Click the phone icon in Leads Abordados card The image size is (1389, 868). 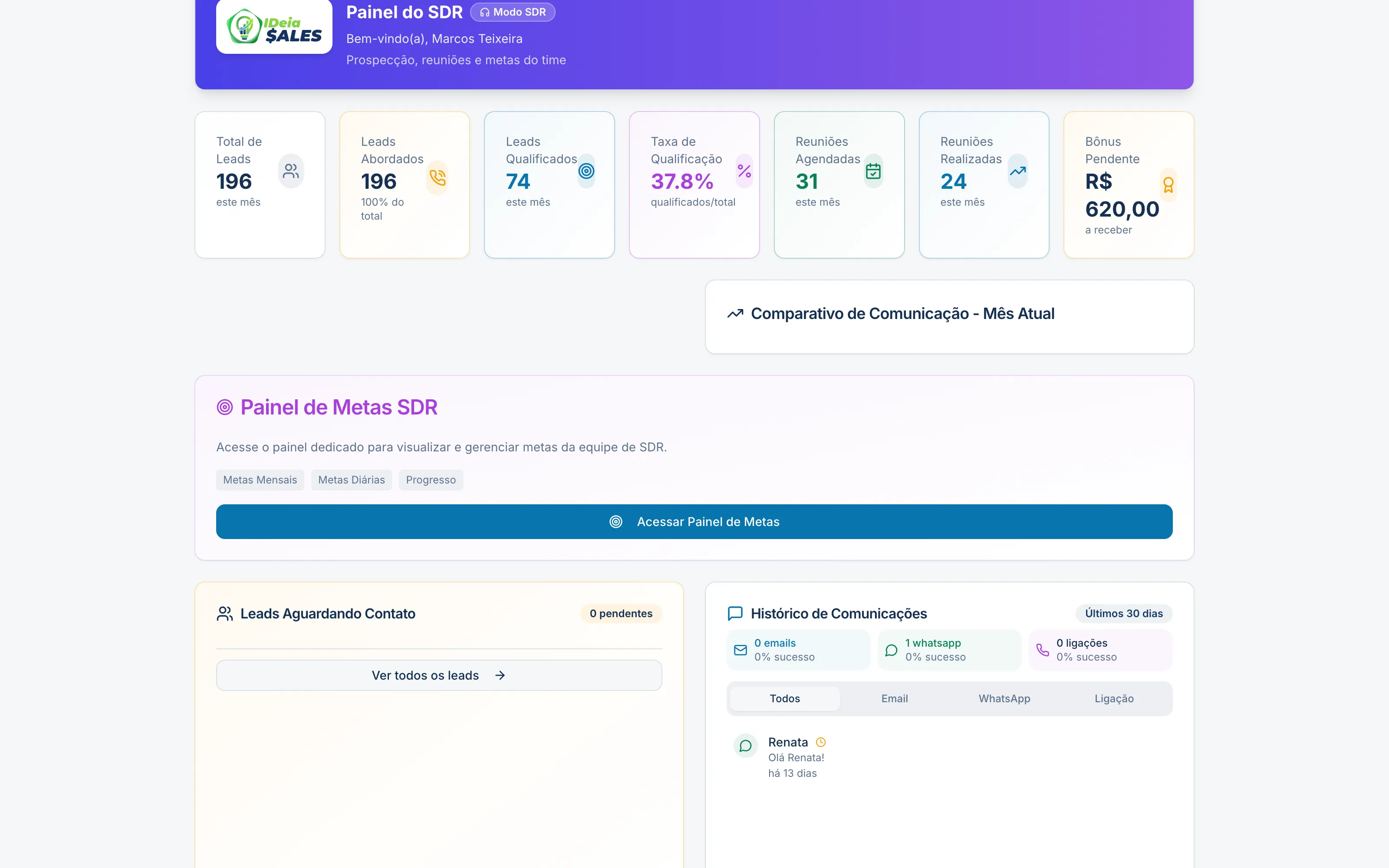pos(438,178)
